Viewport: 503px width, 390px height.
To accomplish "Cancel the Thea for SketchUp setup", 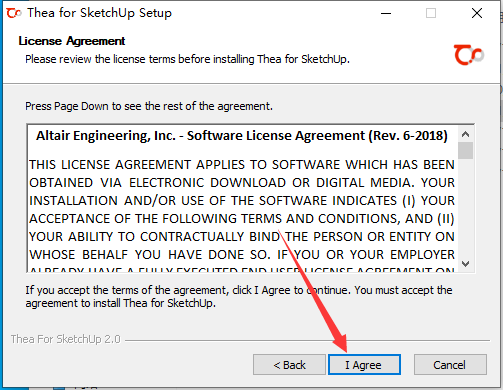I will tap(450, 365).
